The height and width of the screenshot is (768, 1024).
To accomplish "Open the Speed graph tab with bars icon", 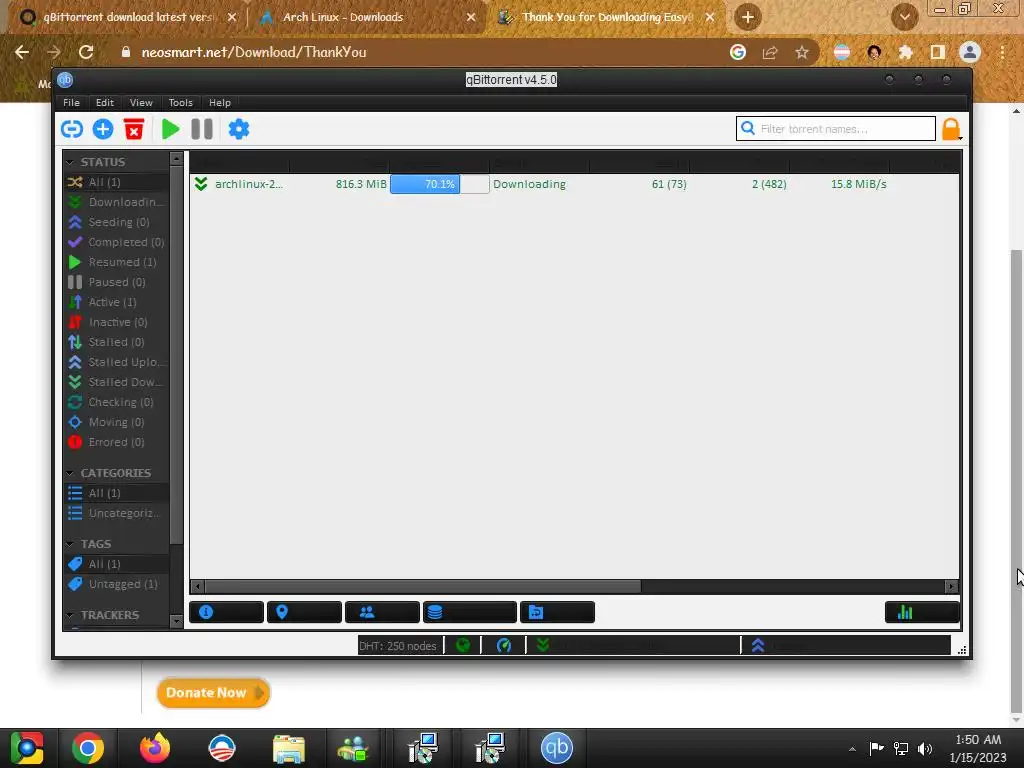I will [x=921, y=612].
